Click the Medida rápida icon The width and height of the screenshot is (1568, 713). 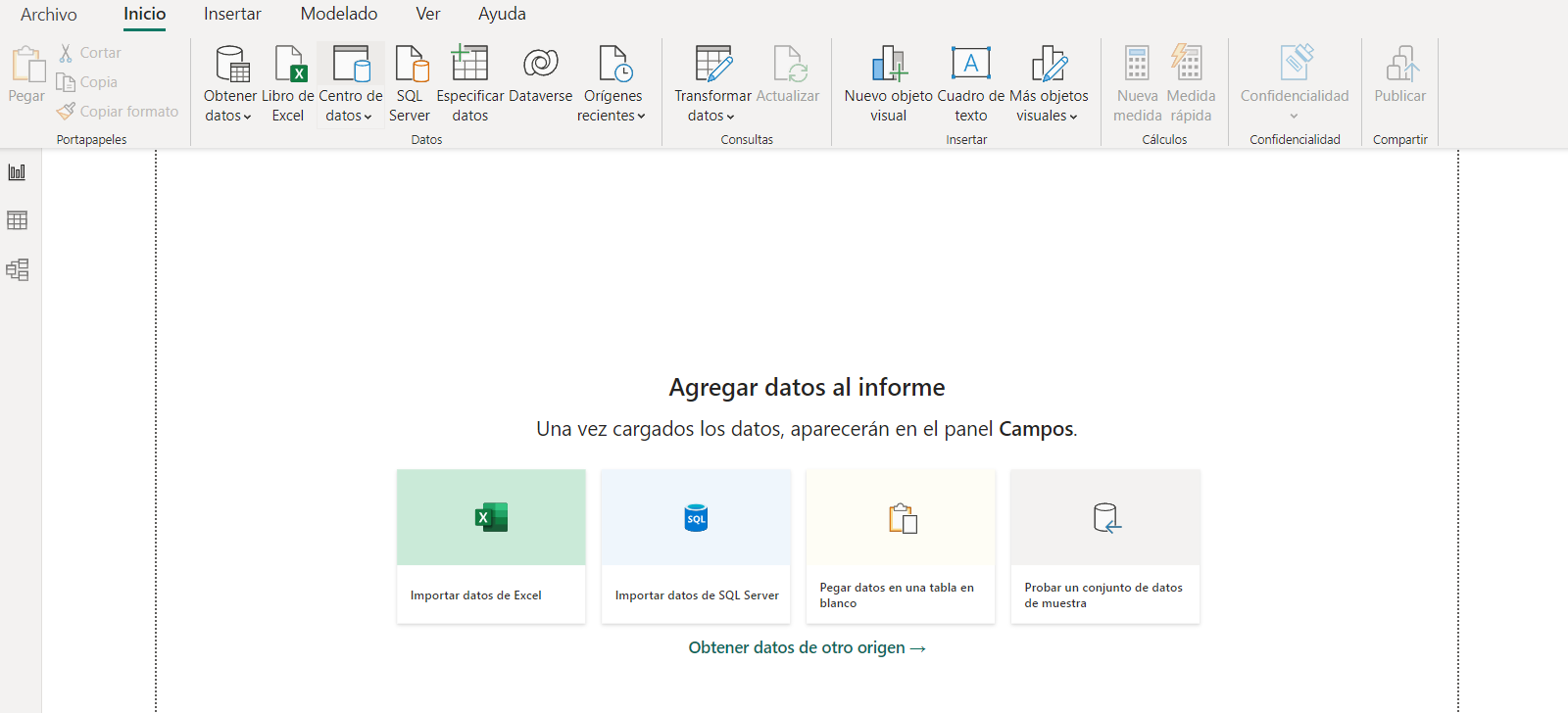[1187, 63]
